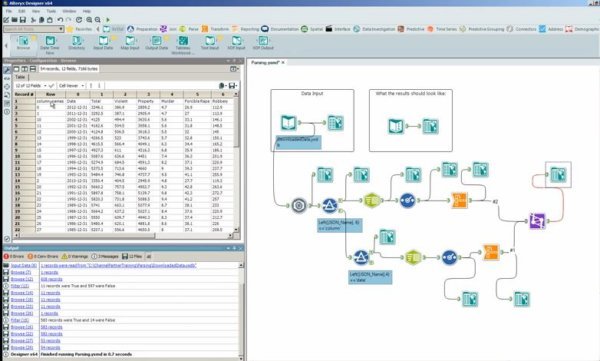600x361 pixels.
Task: Click the undo icon in the toolbar
Action: coord(60,20)
